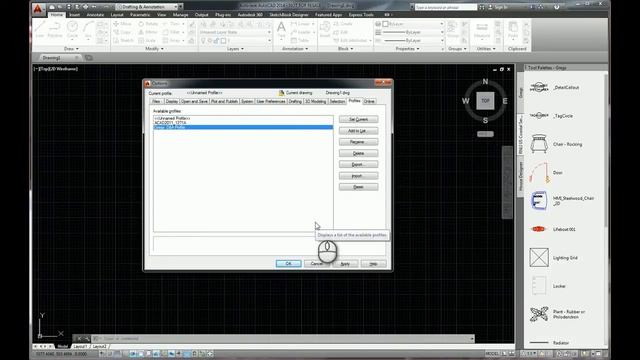
Task: Select the Circle tool in Draw panel
Action: pyautogui.click(x=72, y=30)
